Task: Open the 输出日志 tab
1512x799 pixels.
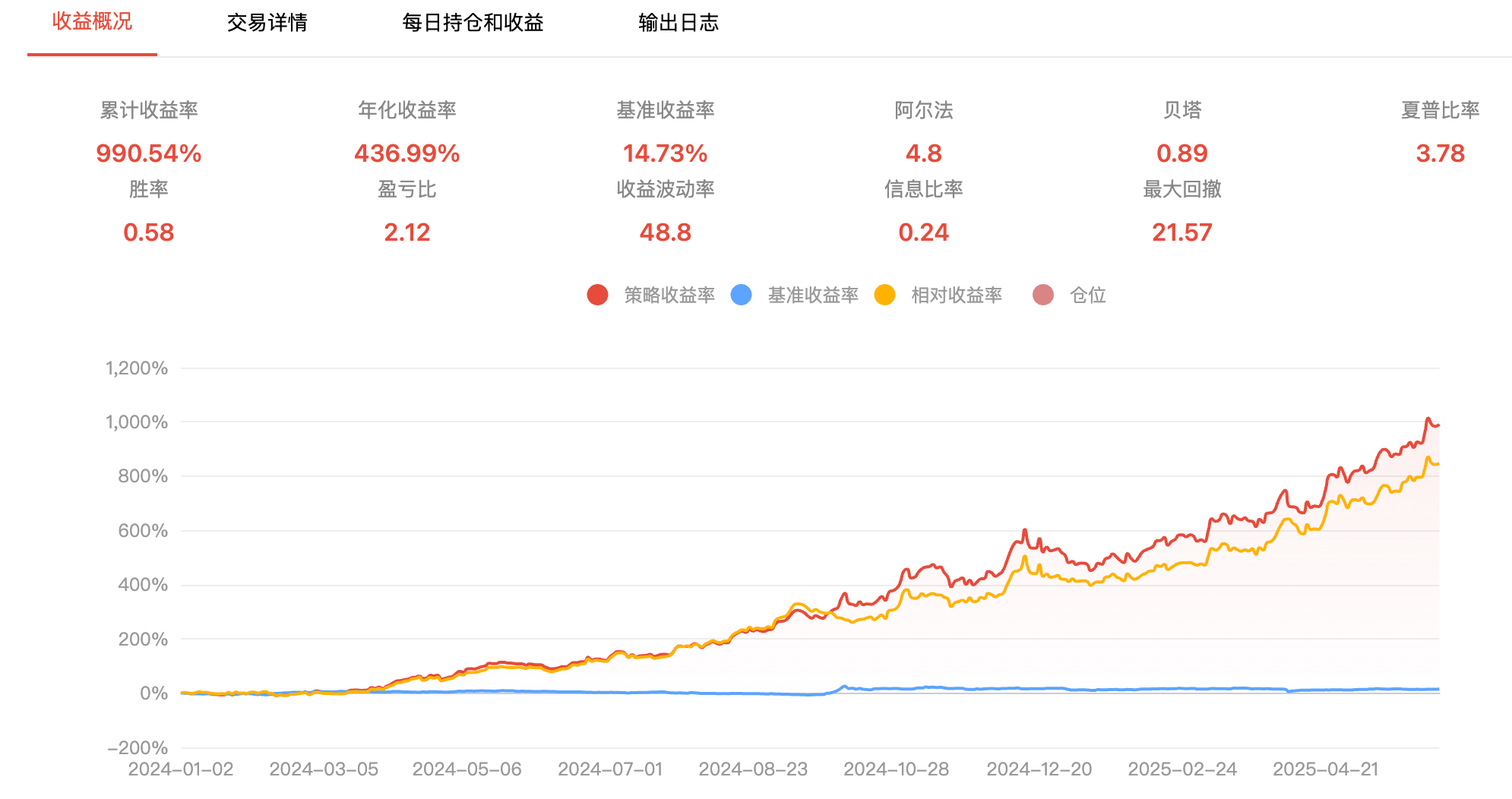Action: coord(679,23)
